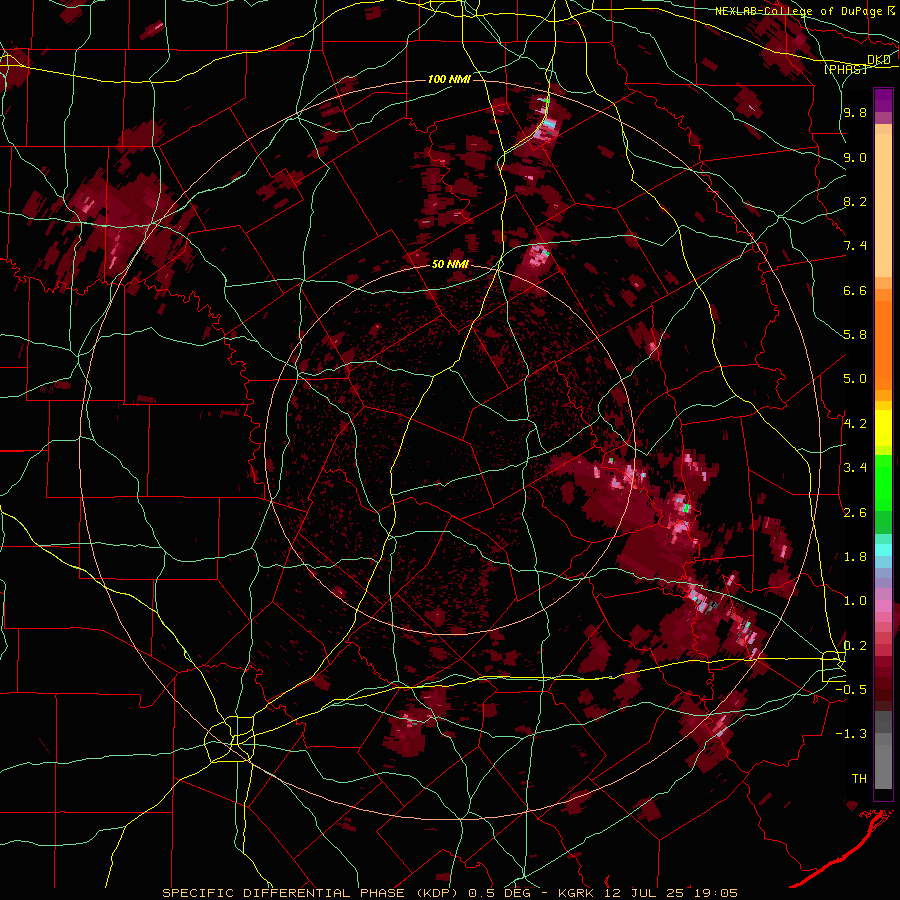
Task: Click the 0.2 scale value
Action: coord(855,645)
